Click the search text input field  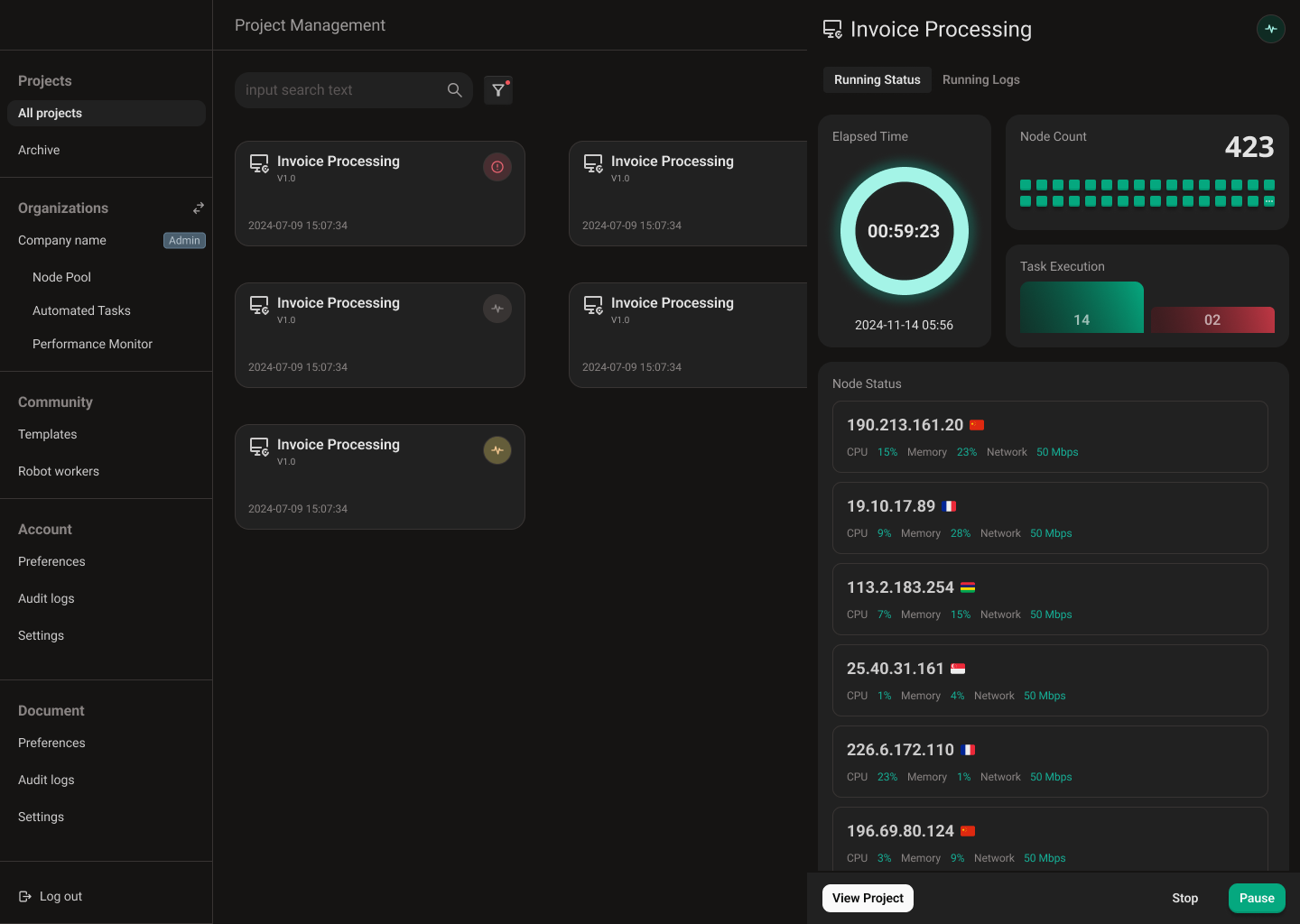click(x=339, y=90)
